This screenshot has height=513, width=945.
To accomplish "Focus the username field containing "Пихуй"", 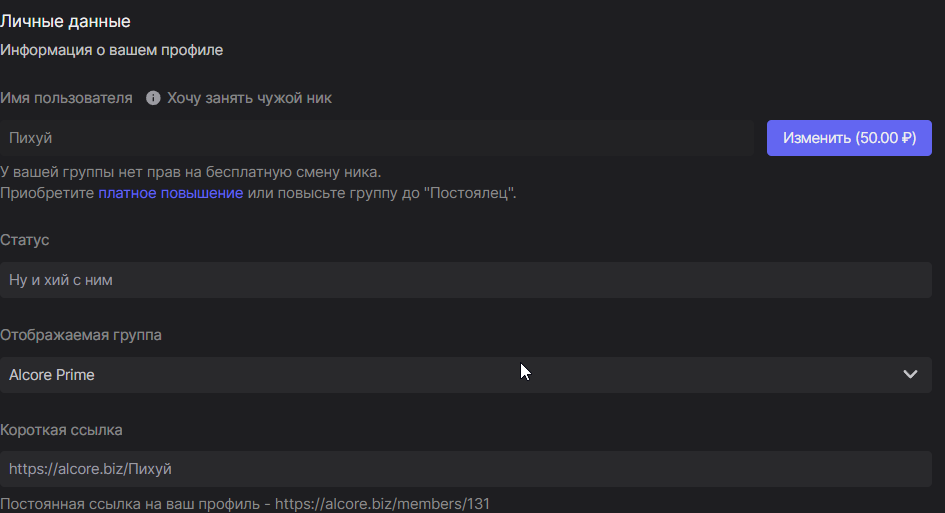I will click(x=377, y=138).
